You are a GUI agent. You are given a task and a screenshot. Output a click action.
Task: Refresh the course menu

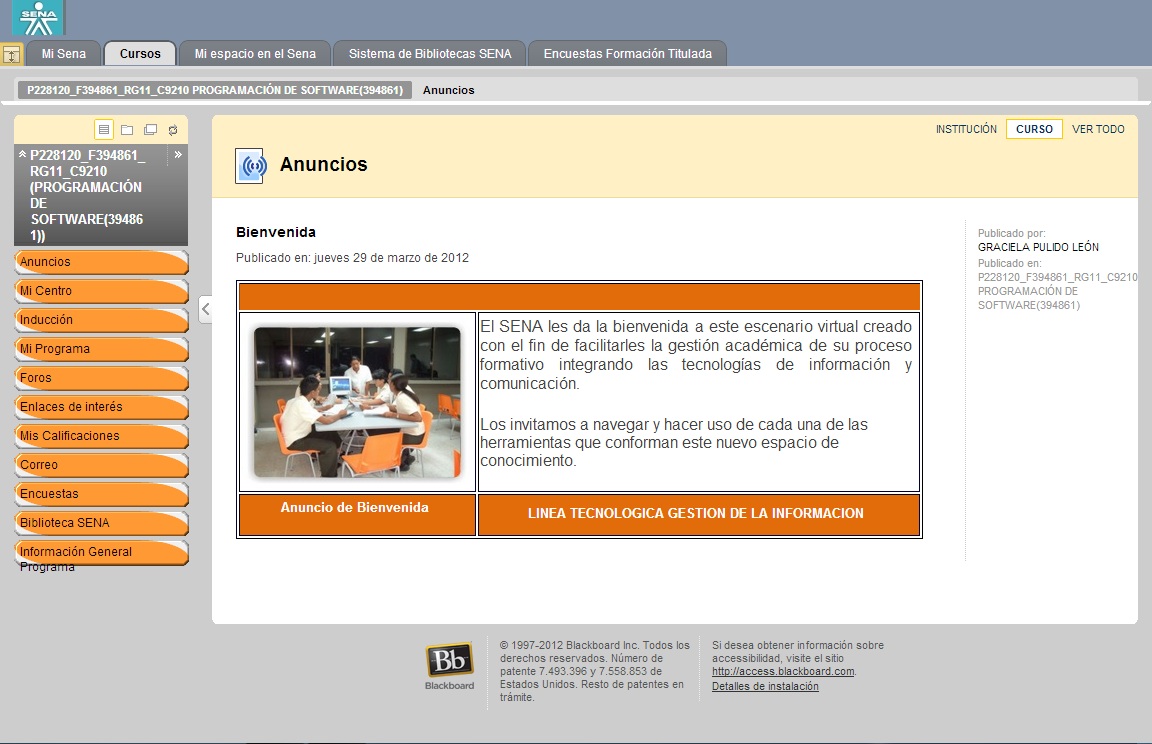(x=172, y=129)
